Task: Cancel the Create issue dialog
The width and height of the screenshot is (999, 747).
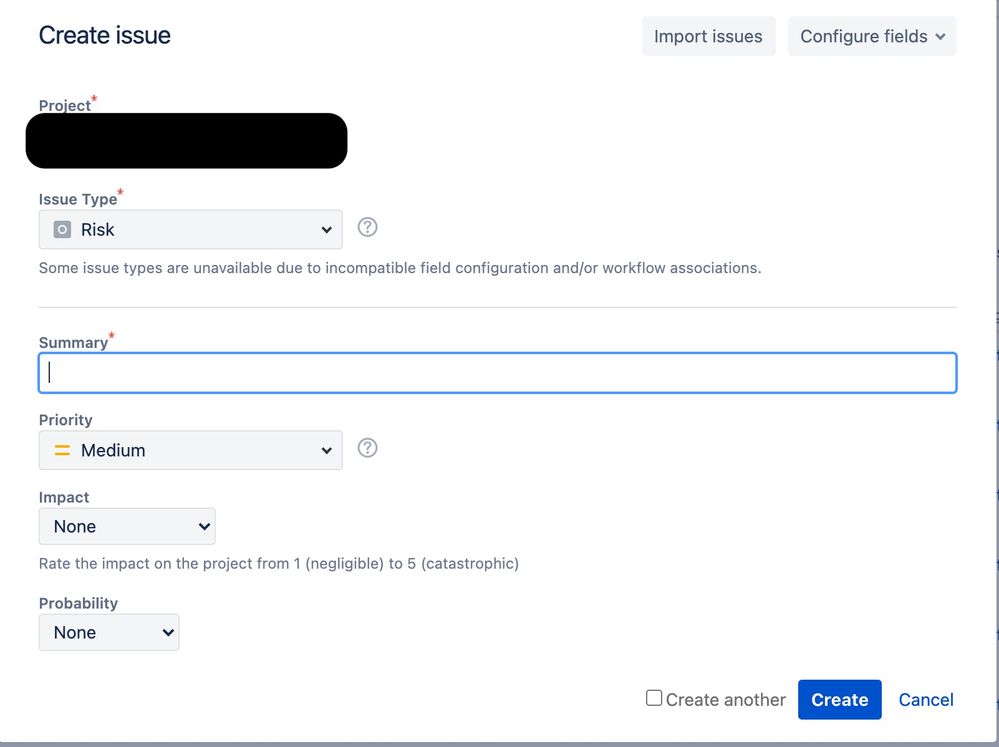Action: 926,700
